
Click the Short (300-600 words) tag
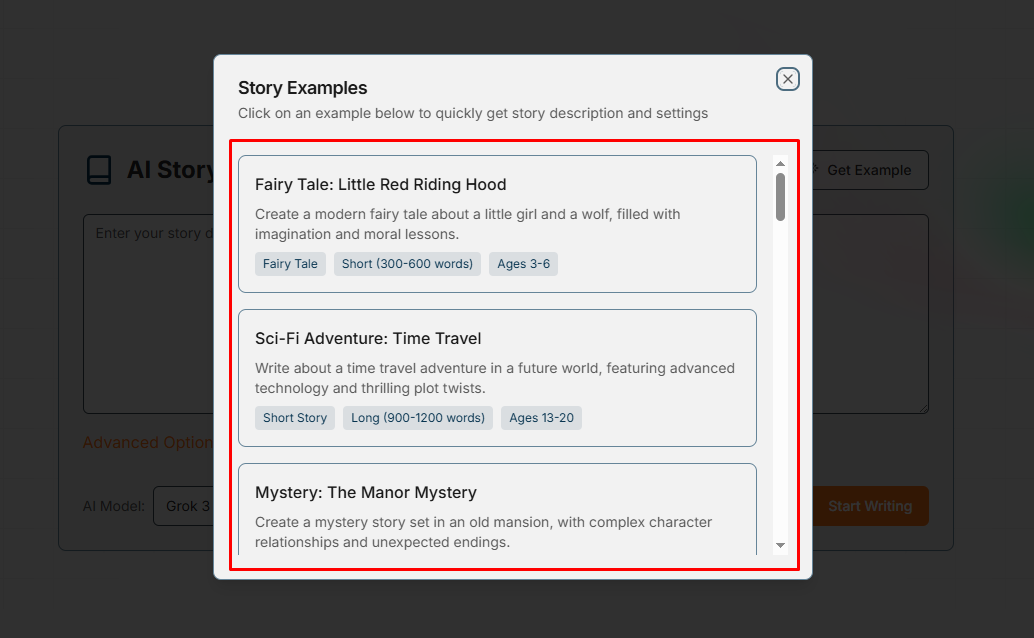pyautogui.click(x=407, y=264)
